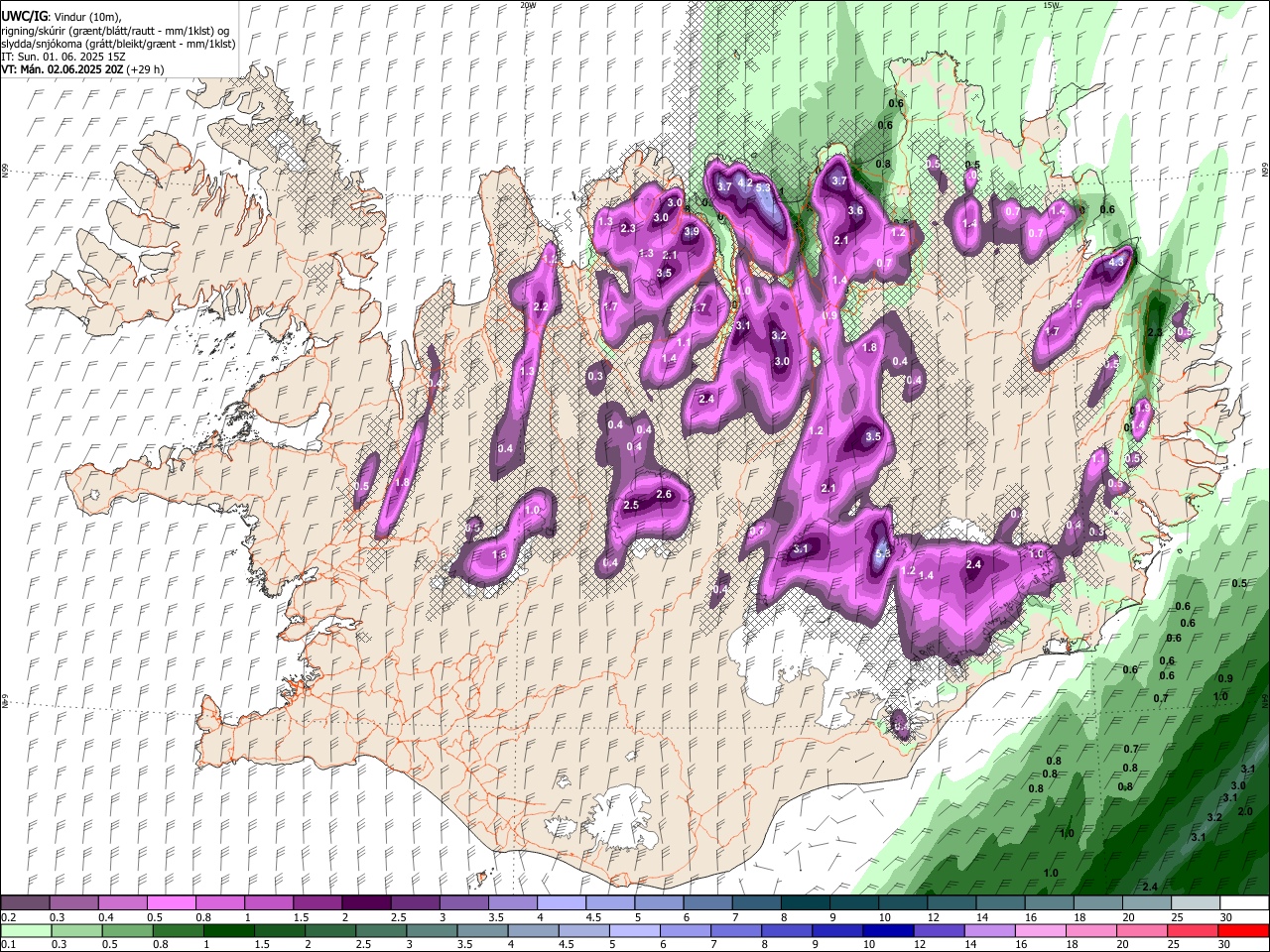This screenshot has width=1270, height=952.
Task: Select the darkest purple swatch labeled 2
Action: point(365,903)
